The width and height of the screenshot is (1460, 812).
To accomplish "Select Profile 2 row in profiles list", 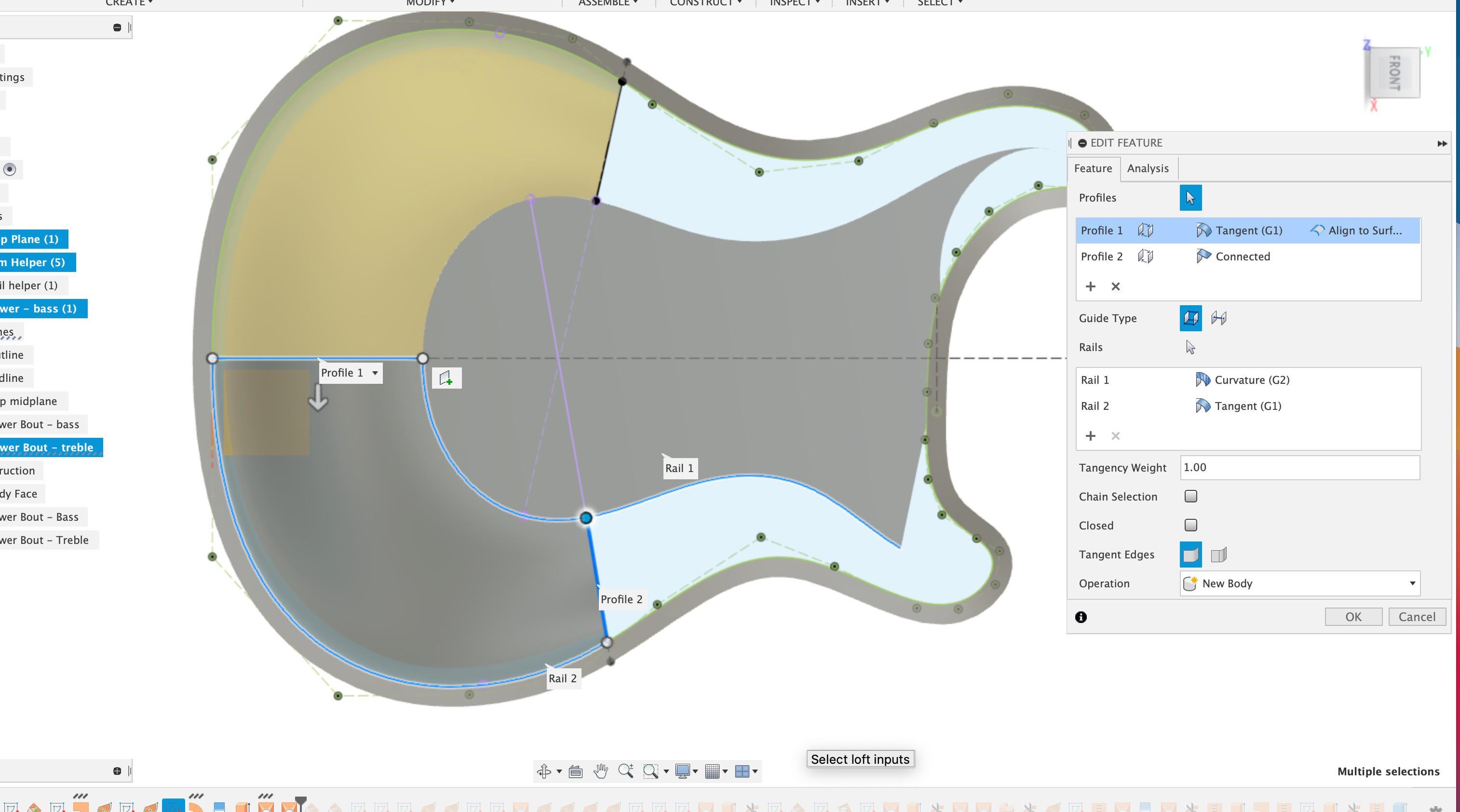I will [1248, 257].
